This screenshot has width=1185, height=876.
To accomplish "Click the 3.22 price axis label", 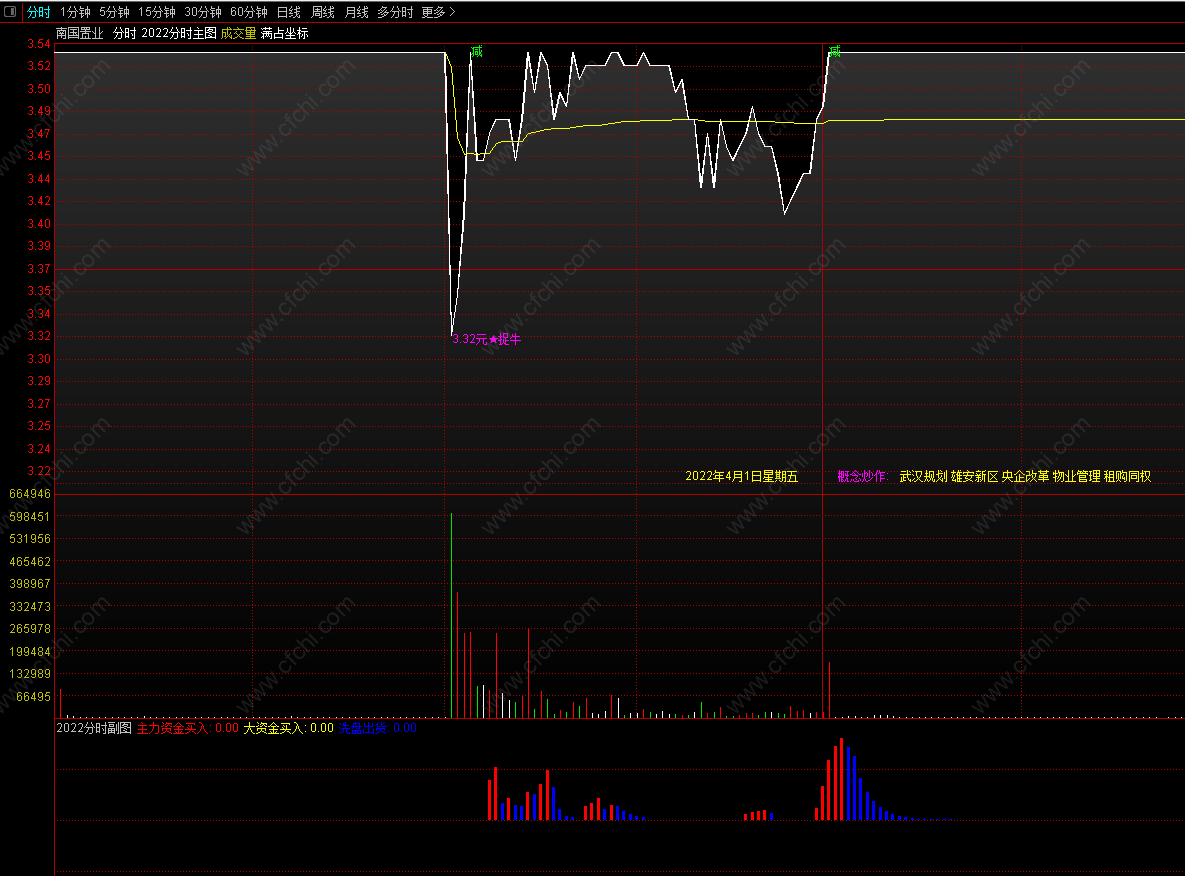I will pyautogui.click(x=39, y=471).
